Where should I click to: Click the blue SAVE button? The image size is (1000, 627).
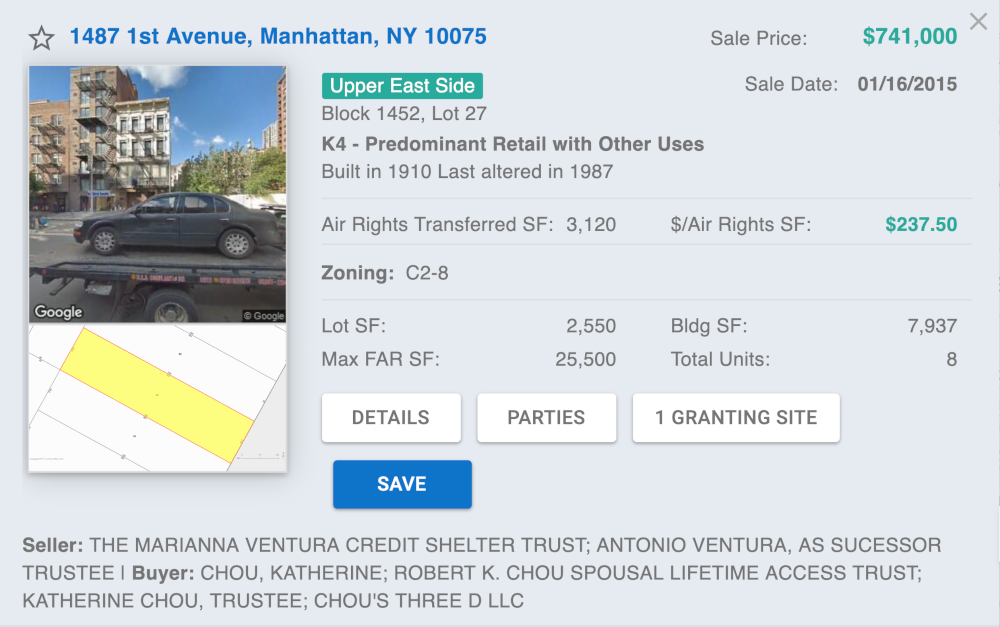point(402,484)
